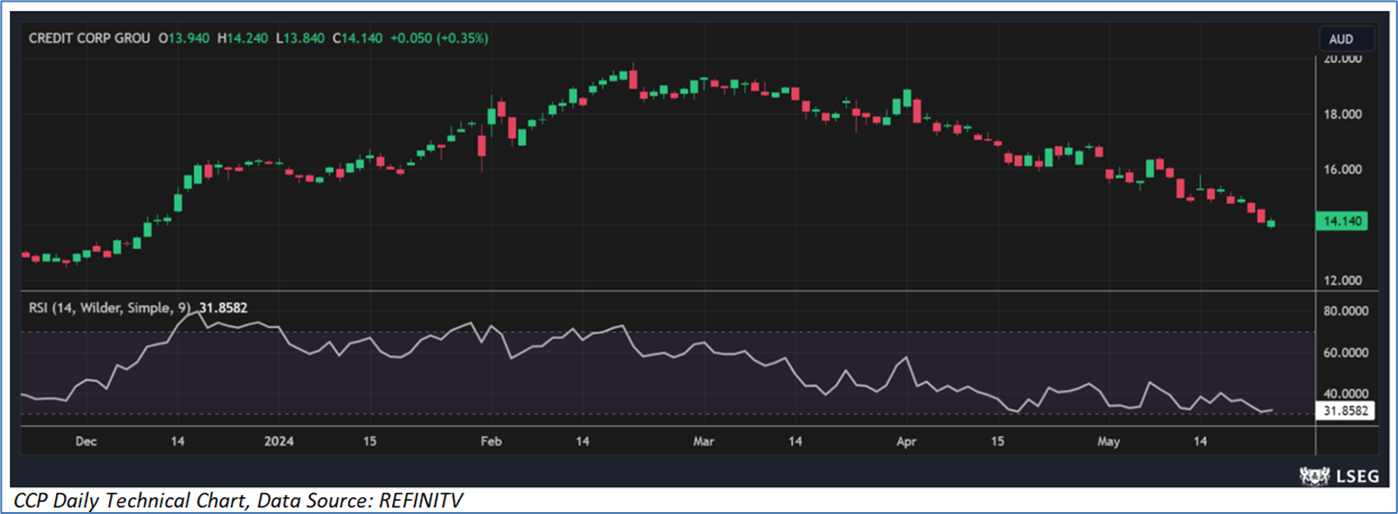
Task: Click the RSI (14, Wilder, Simple, 9) legend
Action: tap(108, 309)
